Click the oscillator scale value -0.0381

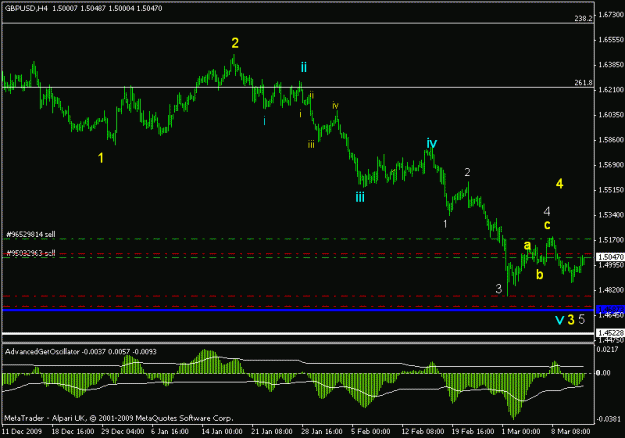coord(609,419)
